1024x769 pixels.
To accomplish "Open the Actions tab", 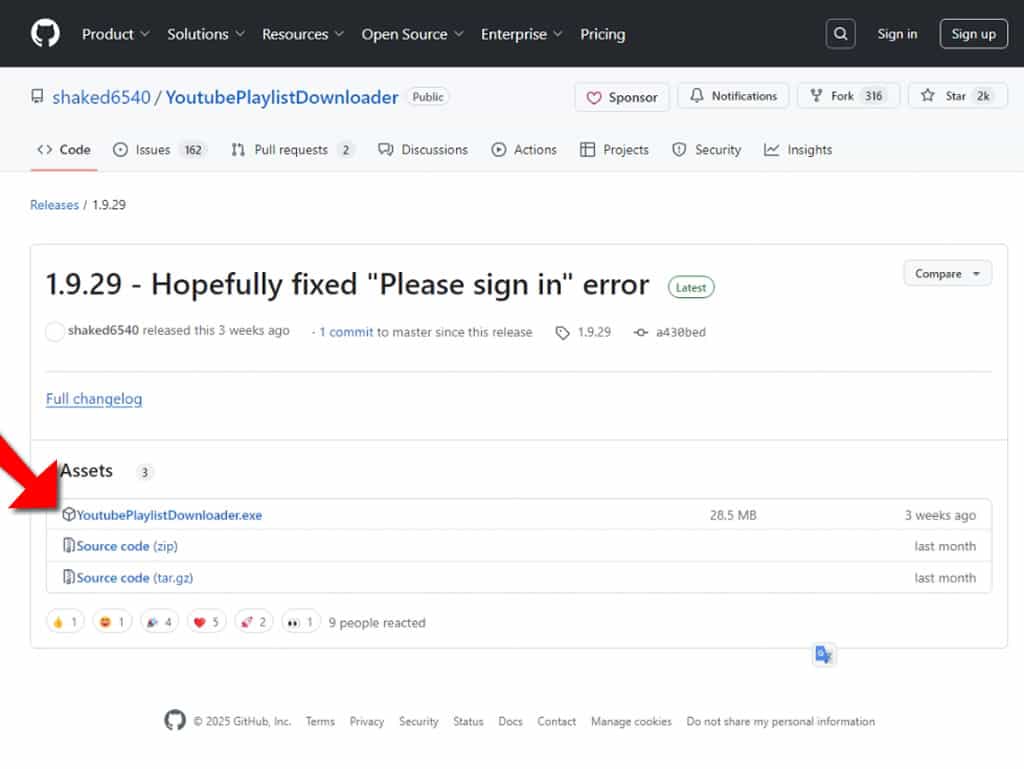I will click(524, 149).
